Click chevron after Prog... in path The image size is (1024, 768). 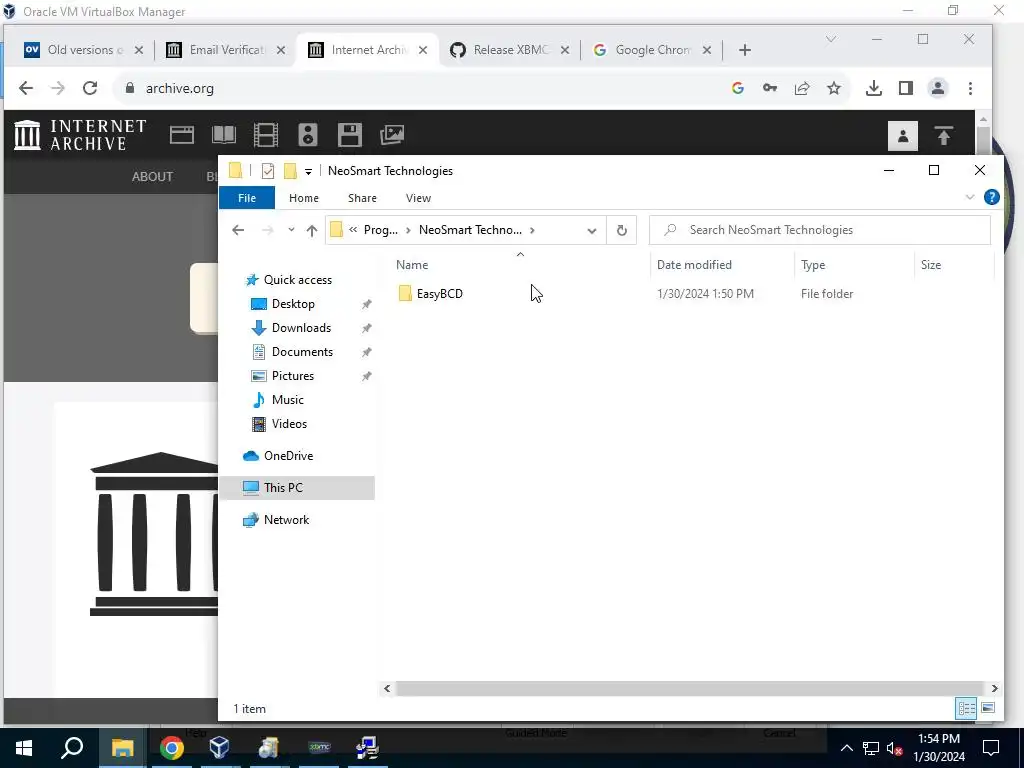tap(408, 230)
